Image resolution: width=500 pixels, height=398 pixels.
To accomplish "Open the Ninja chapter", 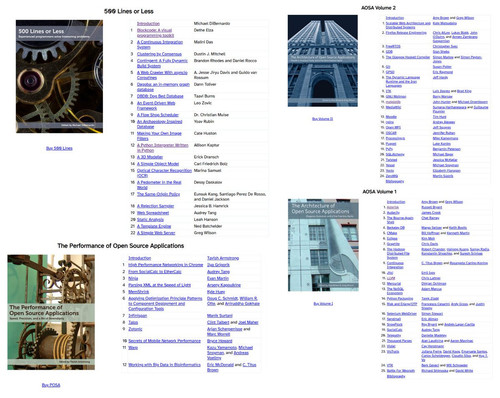I will tap(133, 278).
